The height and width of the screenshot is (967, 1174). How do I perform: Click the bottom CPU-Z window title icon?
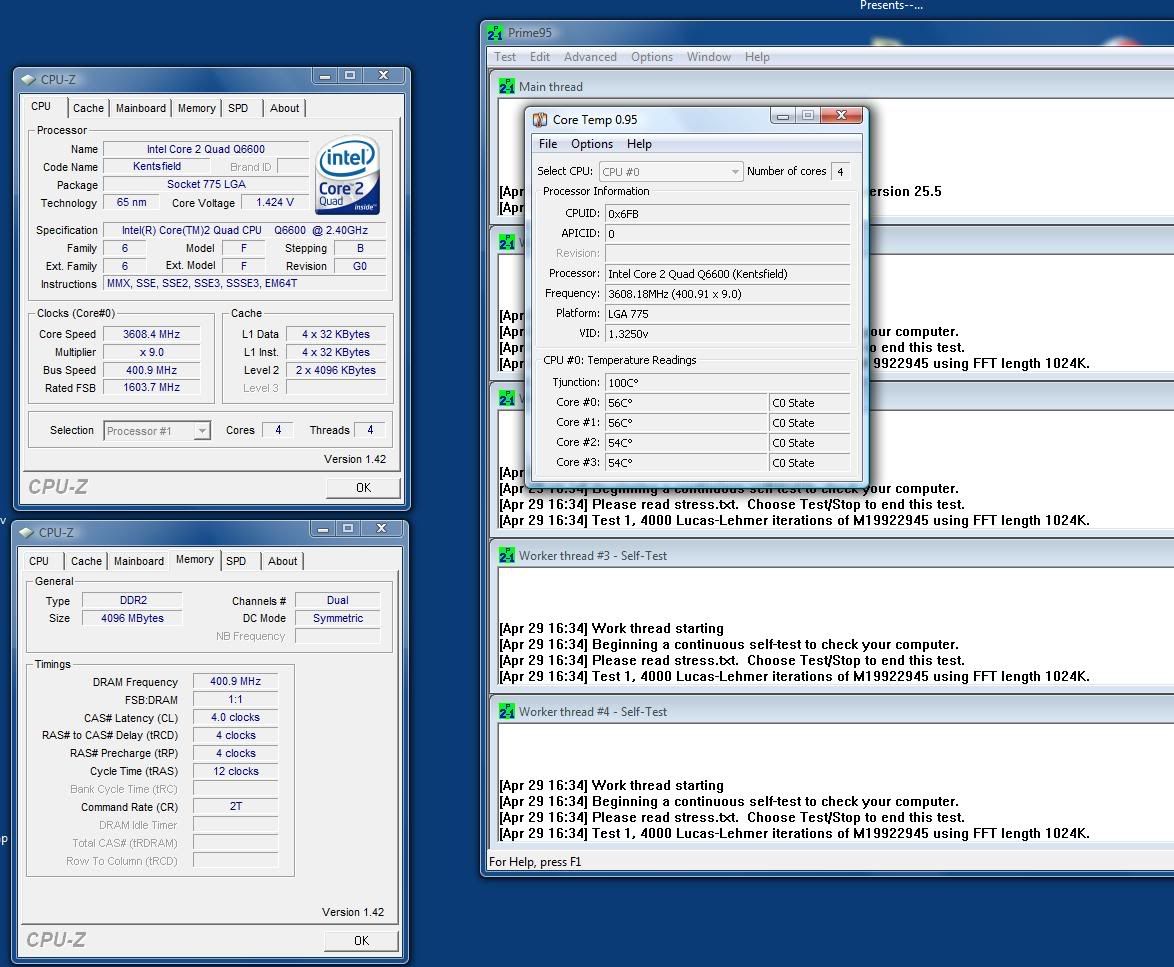click(x=27, y=532)
